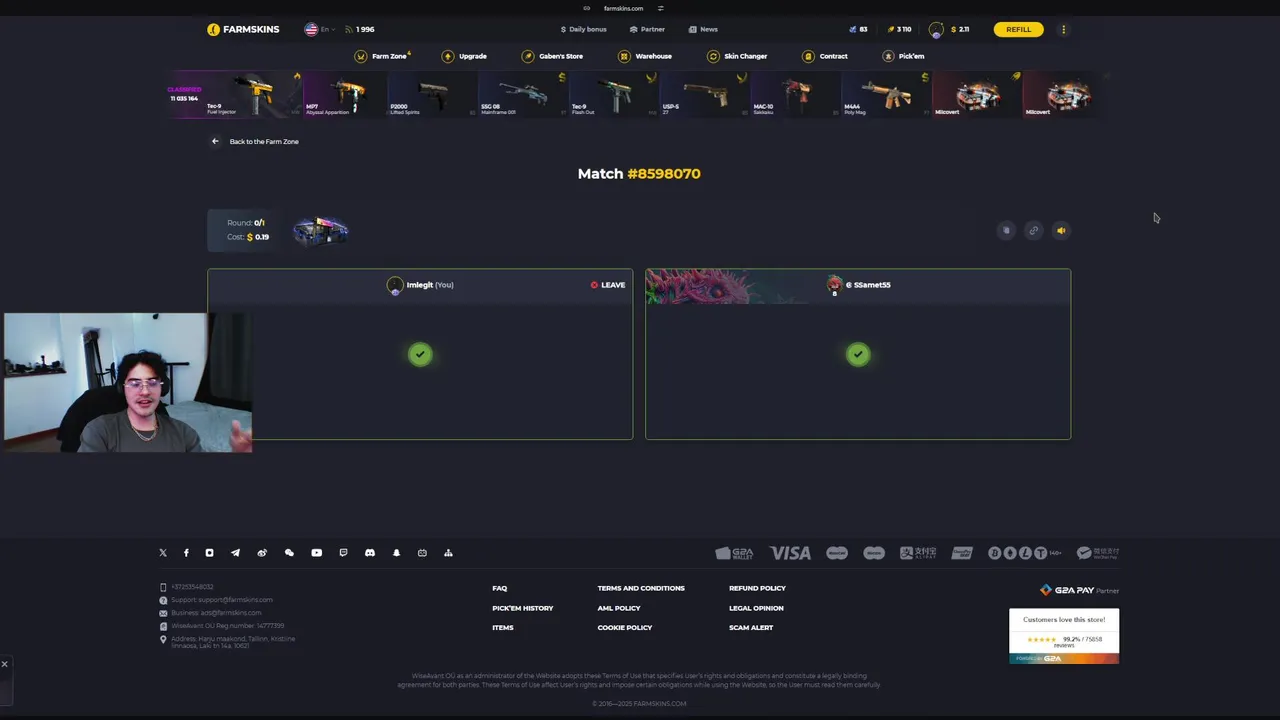1280x720 pixels.
Task: Open the sitemap social icon
Action: coord(448,552)
